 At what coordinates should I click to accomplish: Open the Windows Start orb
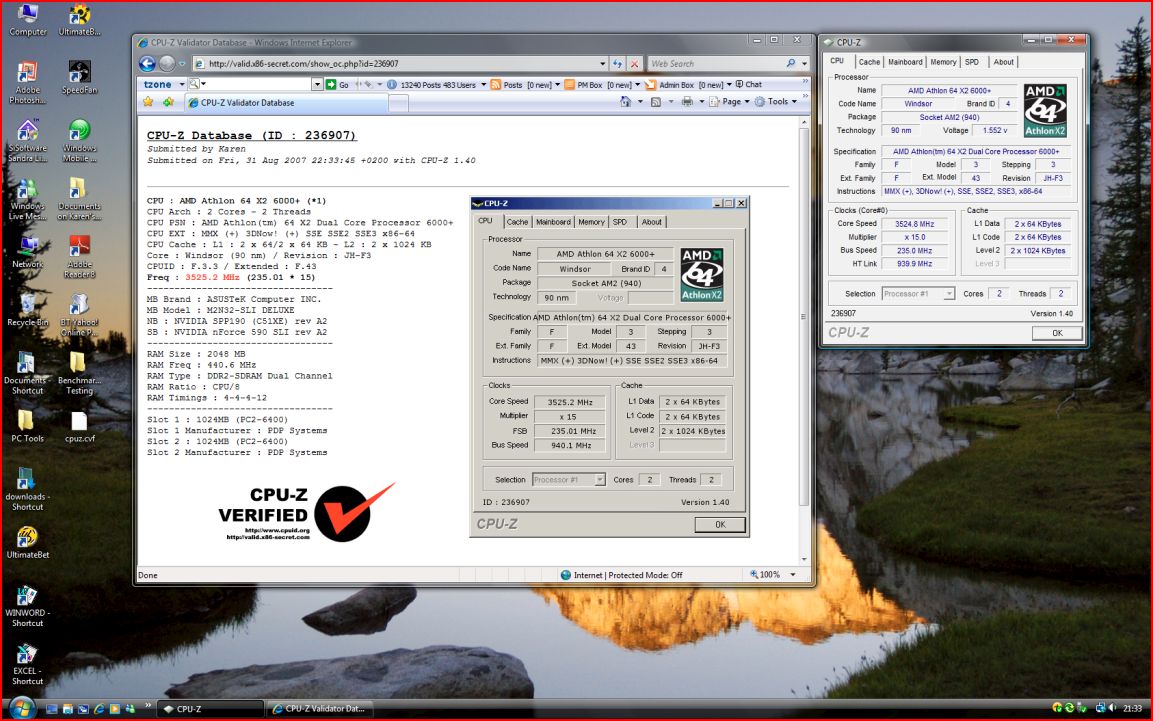pyautogui.click(x=21, y=708)
